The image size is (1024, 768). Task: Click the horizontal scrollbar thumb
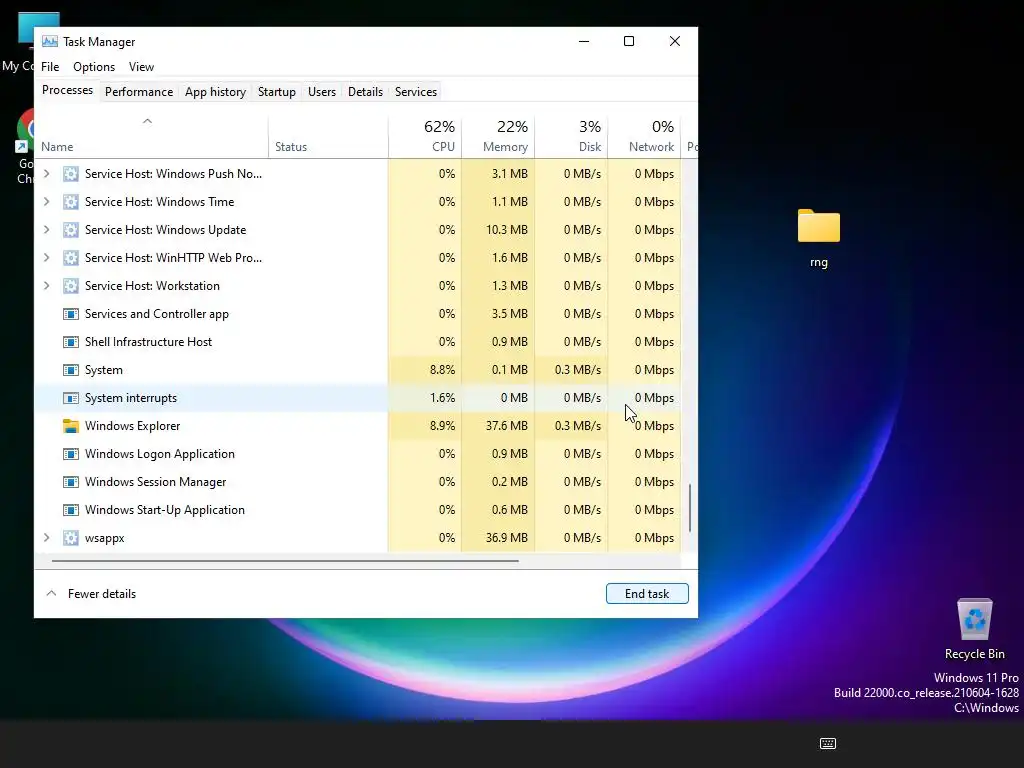pos(285,560)
